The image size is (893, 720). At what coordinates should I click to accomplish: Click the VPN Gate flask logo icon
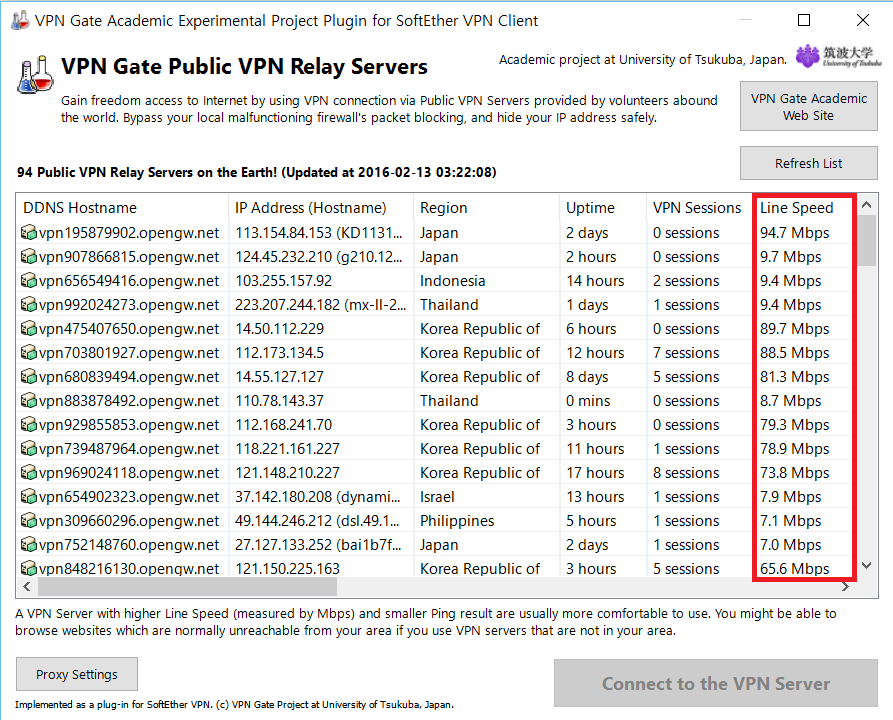pos(35,75)
